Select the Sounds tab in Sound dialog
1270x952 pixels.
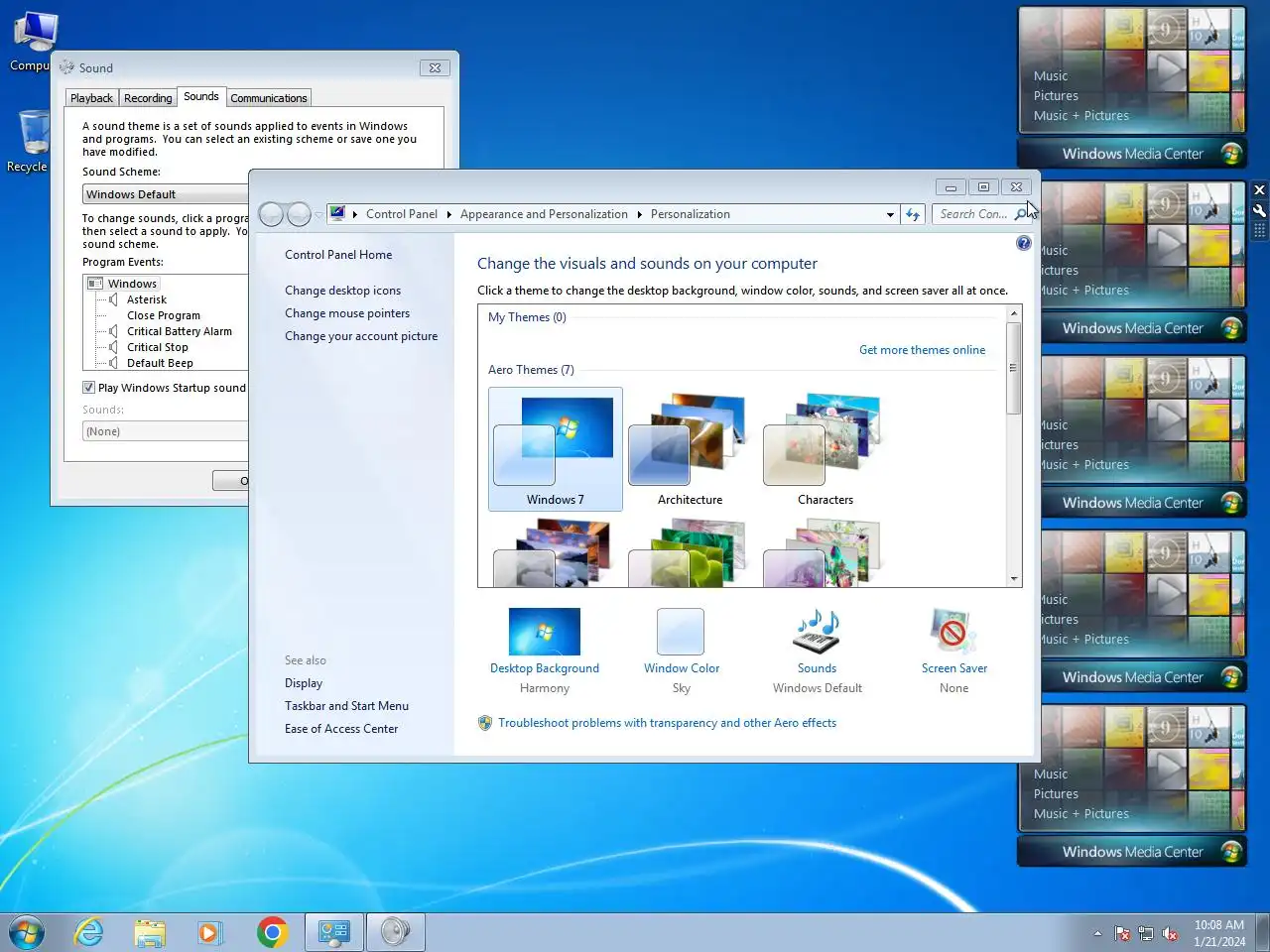(201, 96)
